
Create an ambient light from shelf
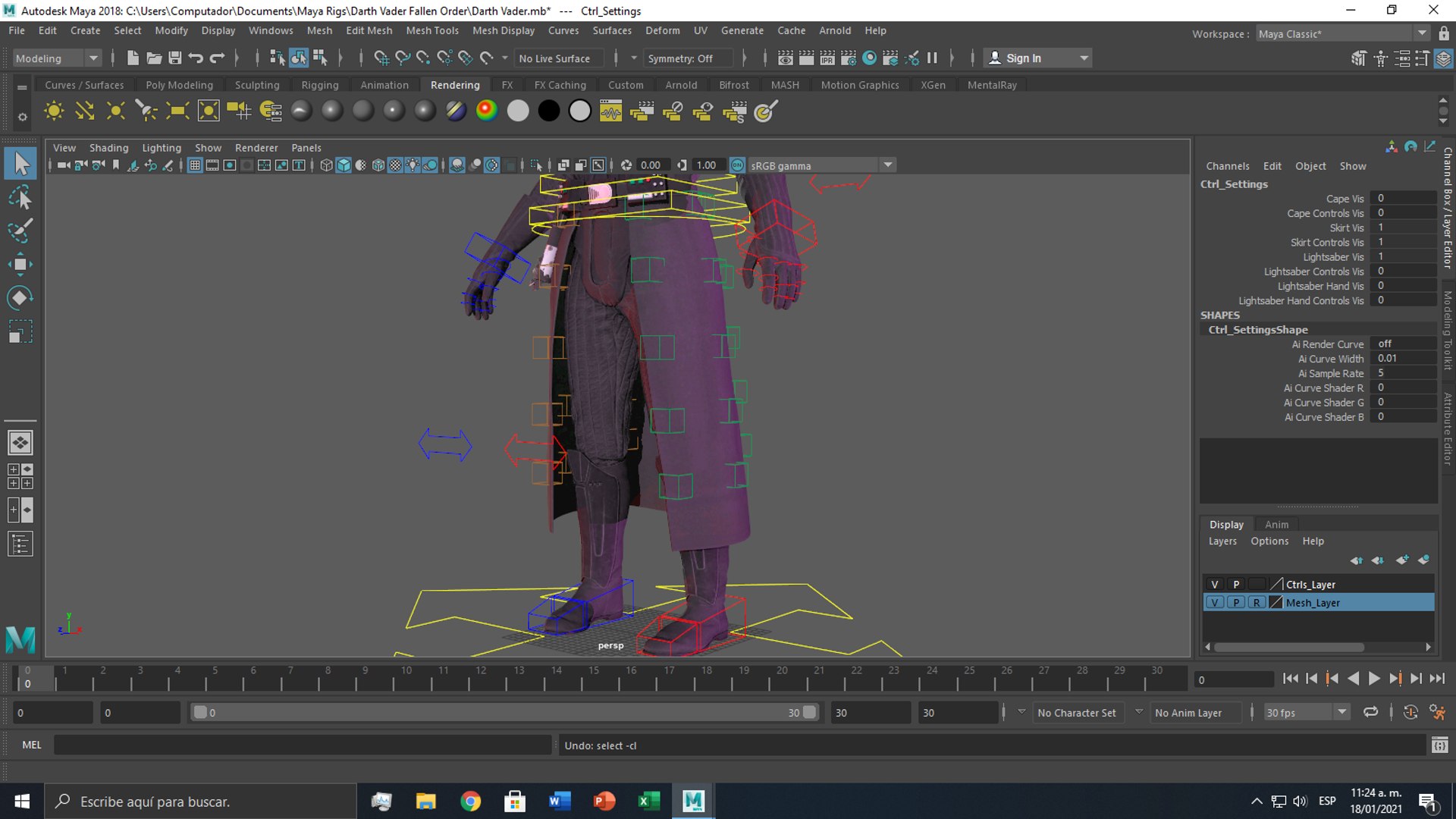[54, 111]
